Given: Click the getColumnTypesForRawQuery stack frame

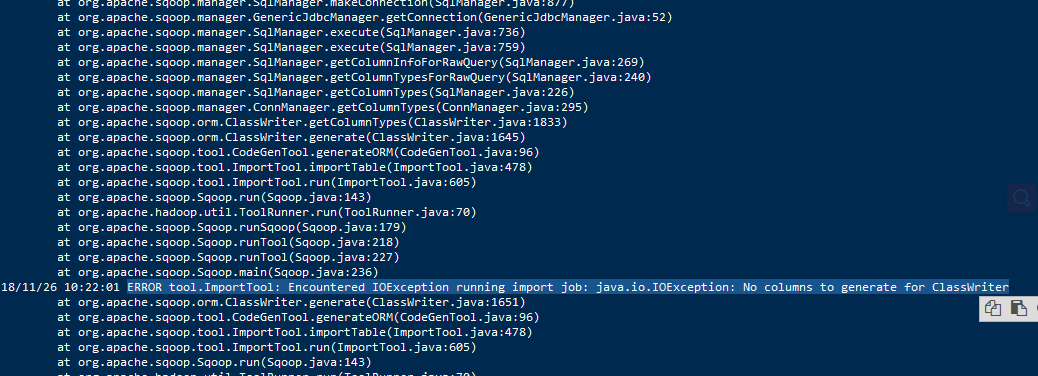Looking at the screenshot, I should click(354, 77).
